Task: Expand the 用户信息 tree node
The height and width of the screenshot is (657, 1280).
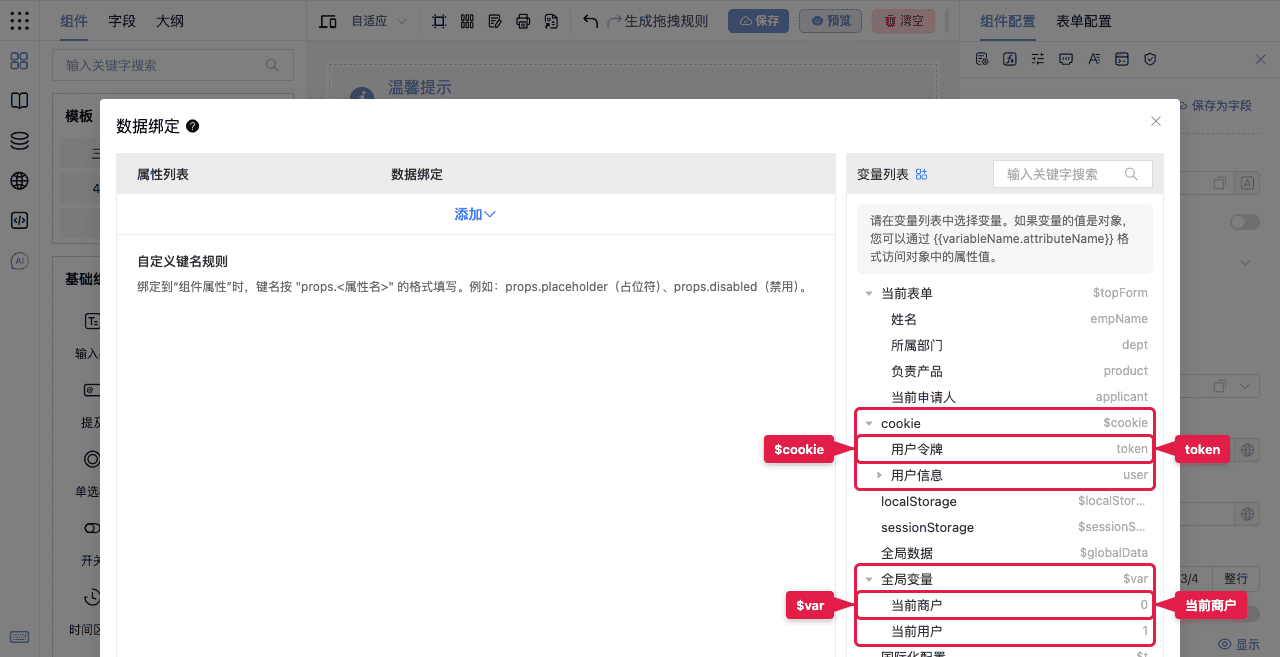Action: coord(879,475)
